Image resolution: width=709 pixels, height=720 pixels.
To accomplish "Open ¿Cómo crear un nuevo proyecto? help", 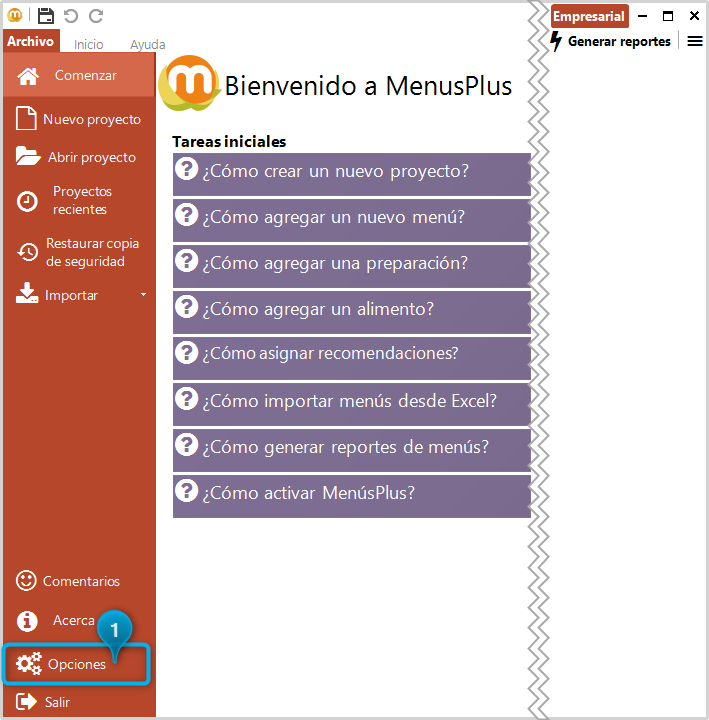I will tap(352, 174).
